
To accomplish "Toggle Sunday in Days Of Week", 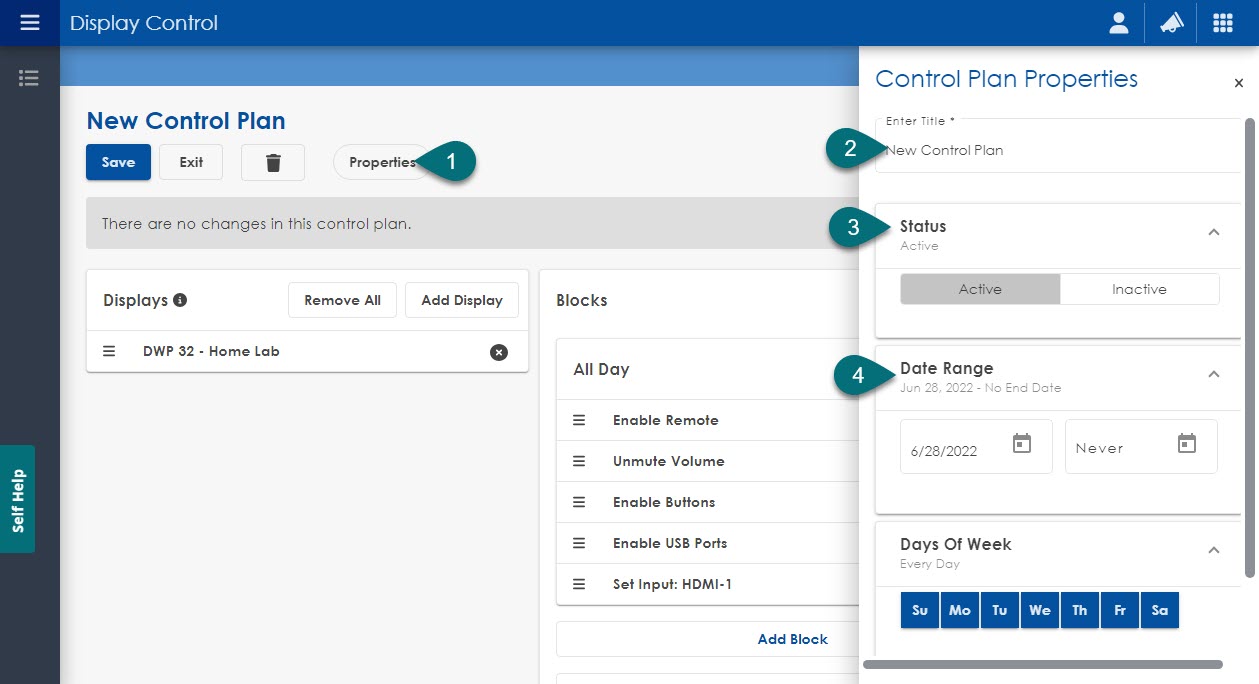I will 920,610.
